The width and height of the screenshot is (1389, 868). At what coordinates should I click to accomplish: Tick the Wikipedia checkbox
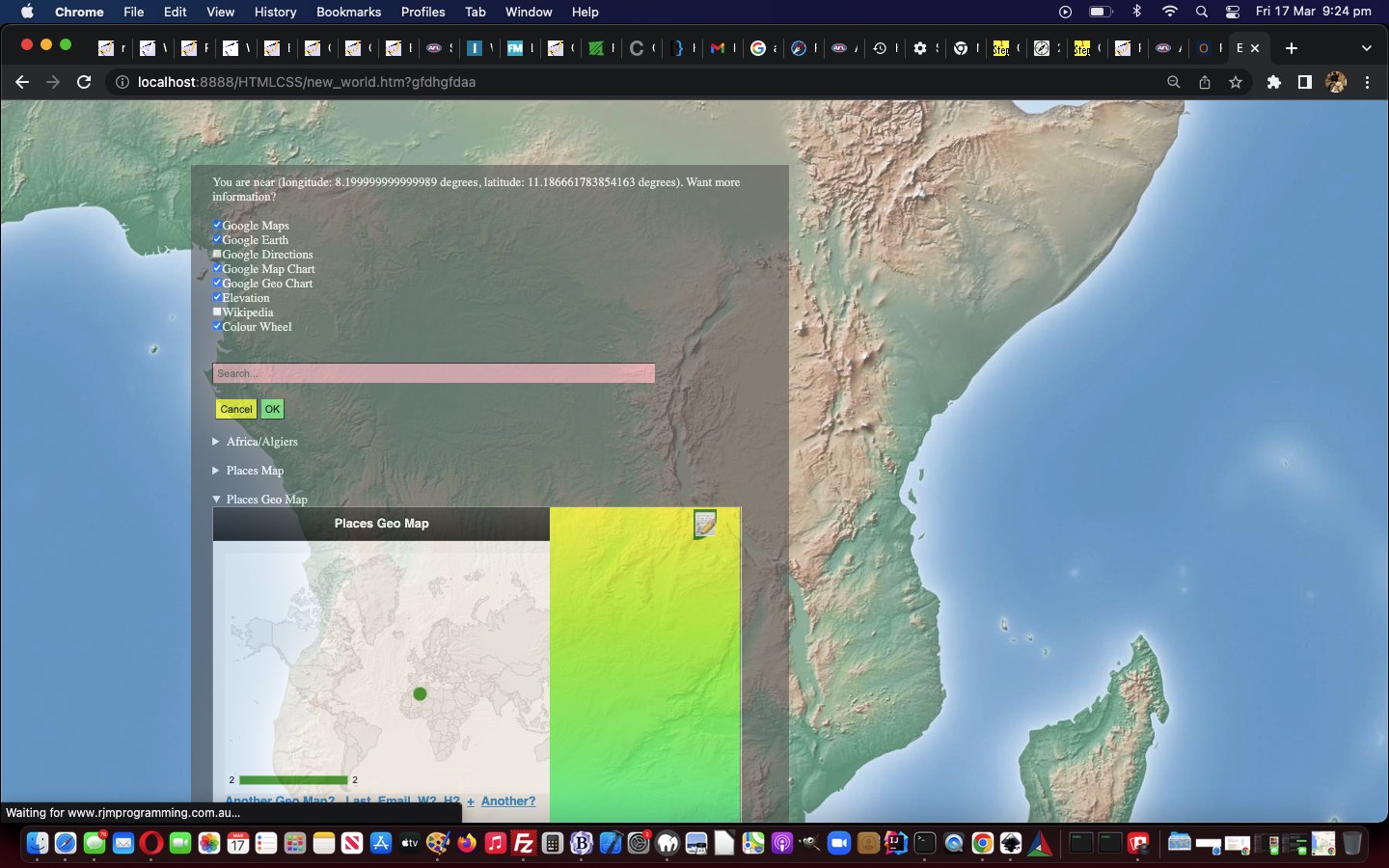click(x=217, y=312)
